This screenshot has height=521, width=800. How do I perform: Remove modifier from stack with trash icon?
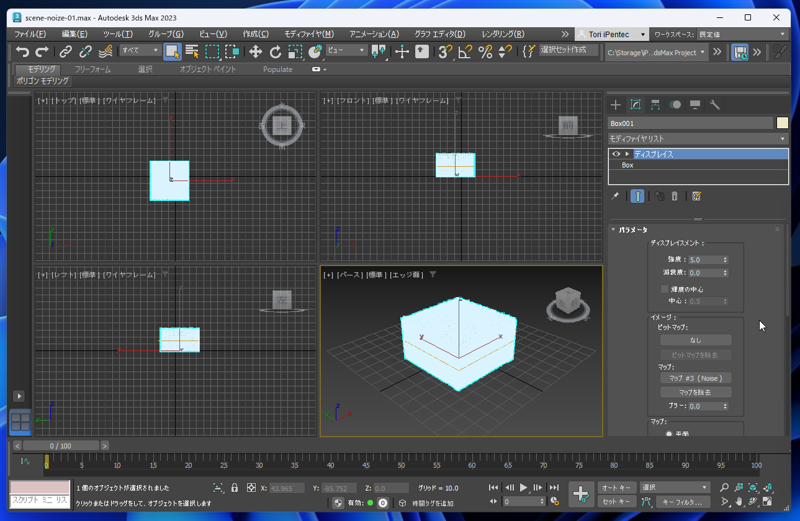674,196
